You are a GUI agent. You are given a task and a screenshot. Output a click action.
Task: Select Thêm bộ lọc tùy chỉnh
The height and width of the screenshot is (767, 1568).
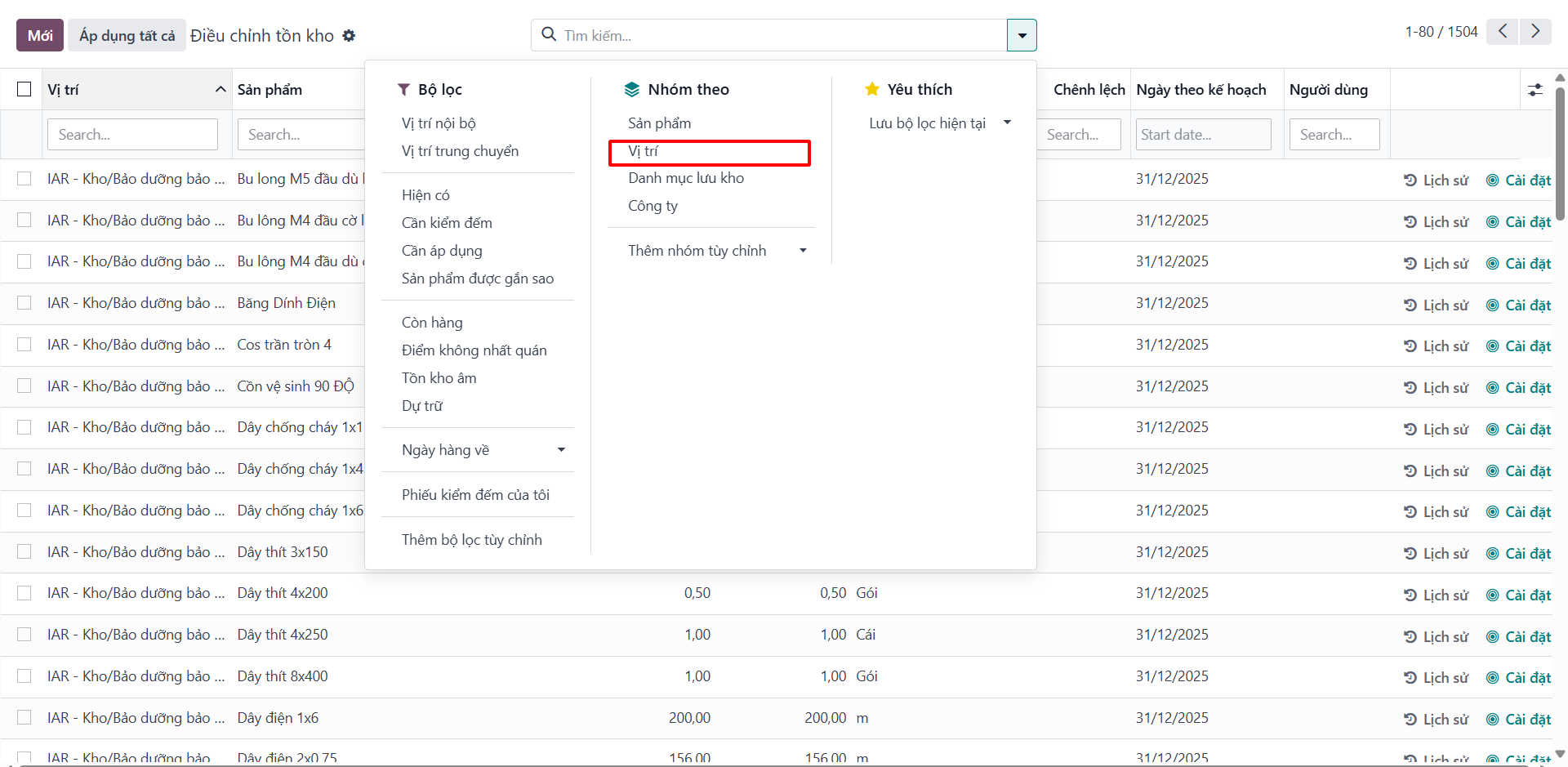(x=472, y=540)
